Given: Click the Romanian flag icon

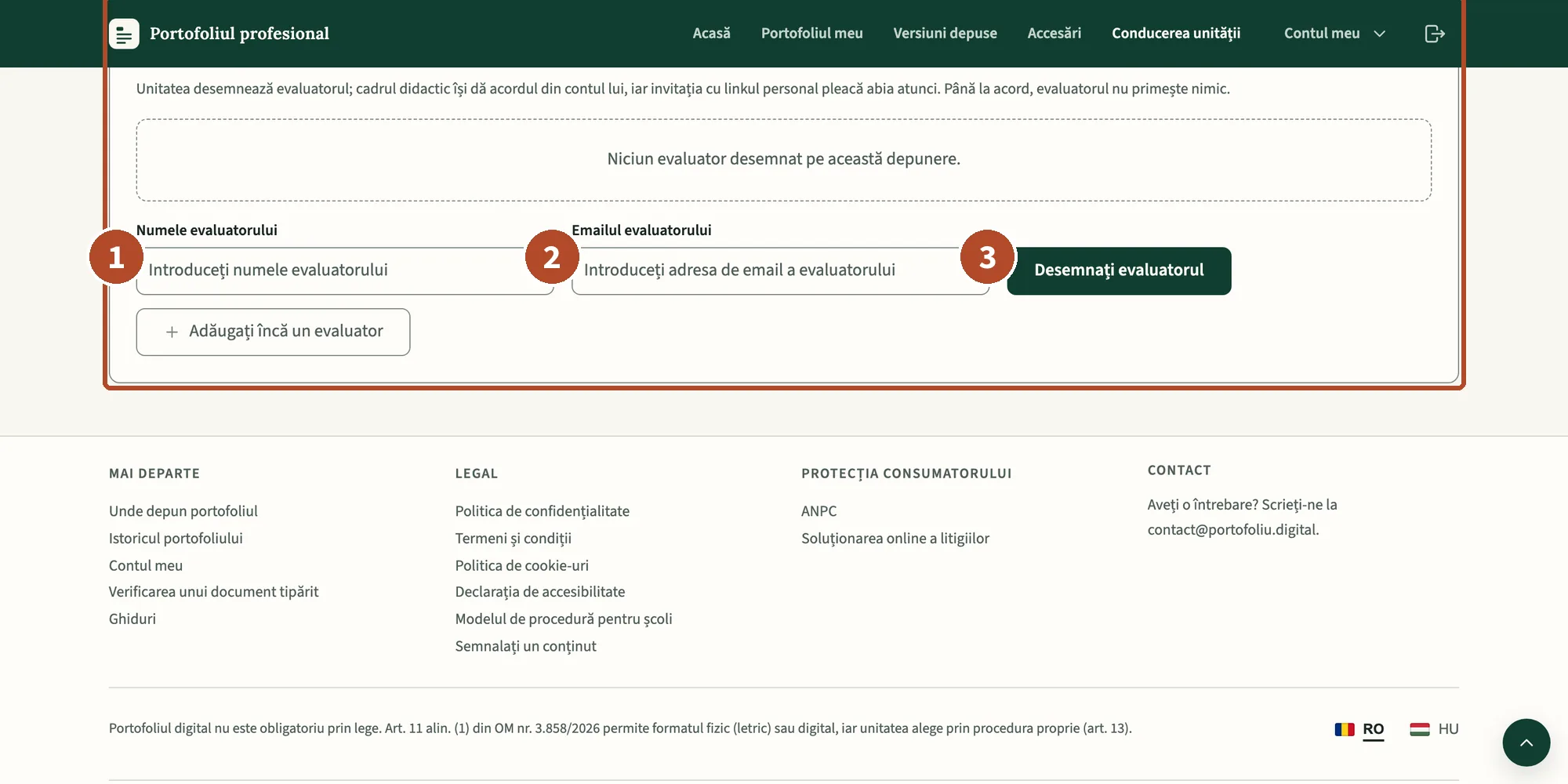Looking at the screenshot, I should coord(1345,729).
